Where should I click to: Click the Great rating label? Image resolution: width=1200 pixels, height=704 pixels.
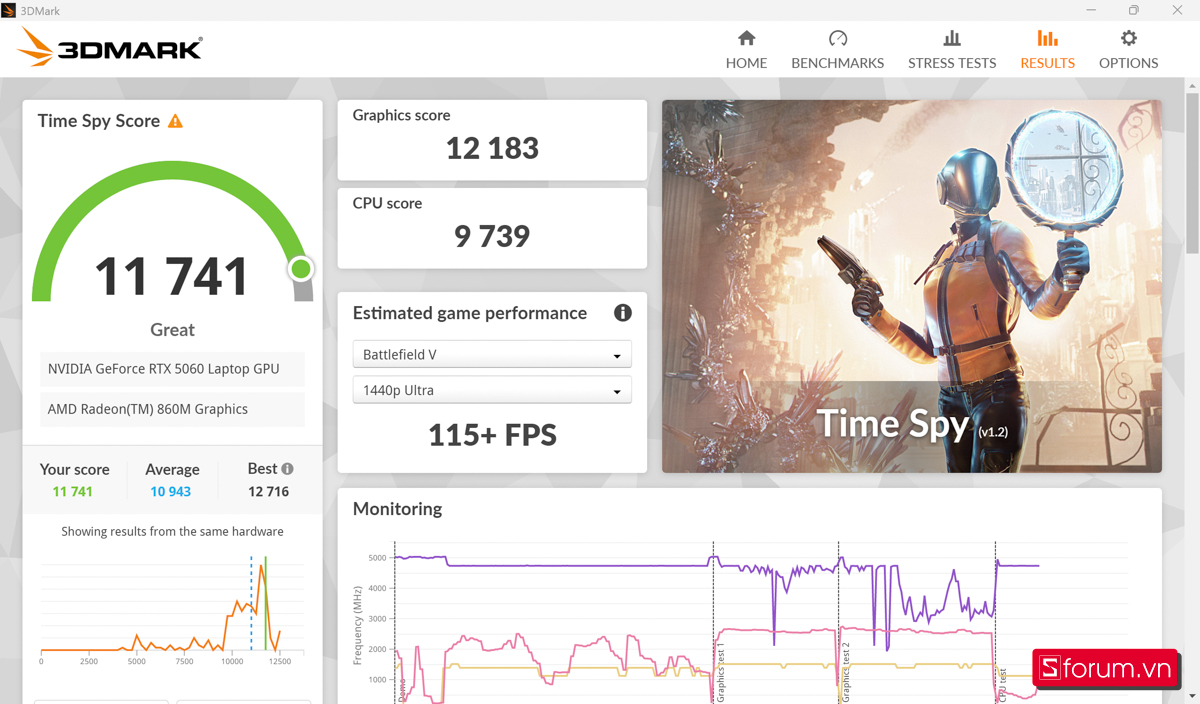click(172, 330)
